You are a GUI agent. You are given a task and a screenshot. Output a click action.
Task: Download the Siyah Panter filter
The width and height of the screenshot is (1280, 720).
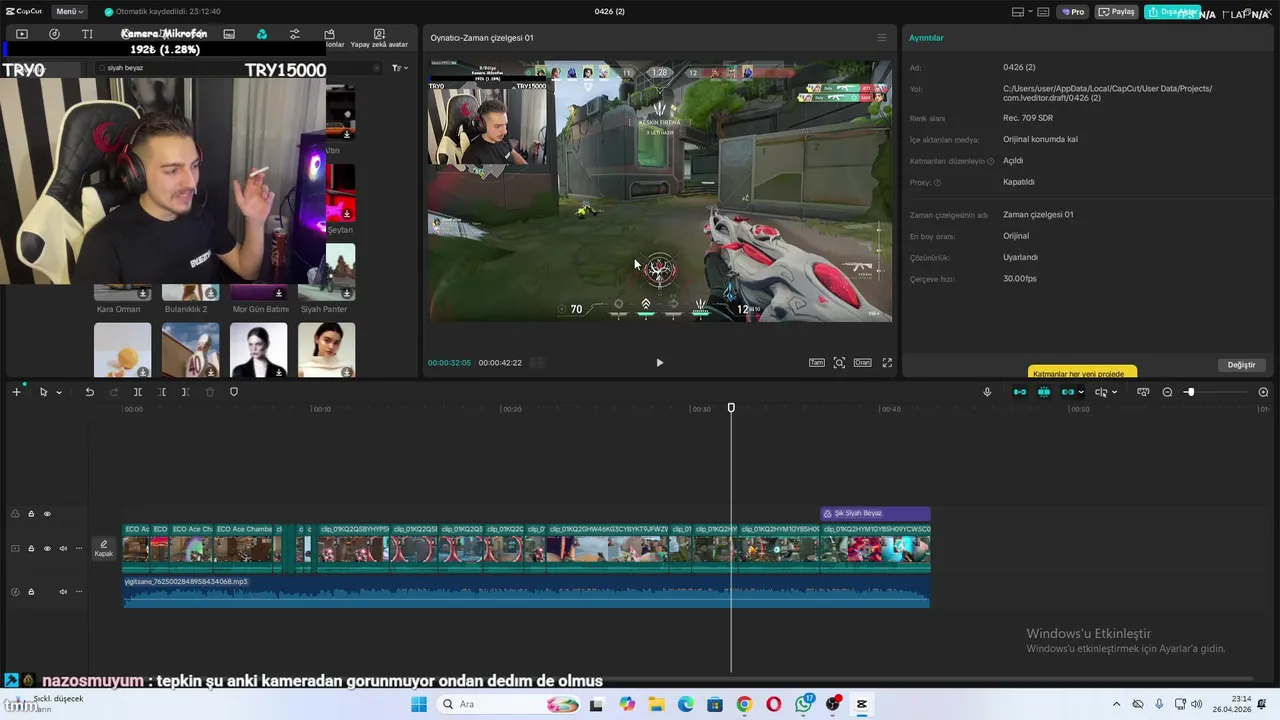[347, 293]
